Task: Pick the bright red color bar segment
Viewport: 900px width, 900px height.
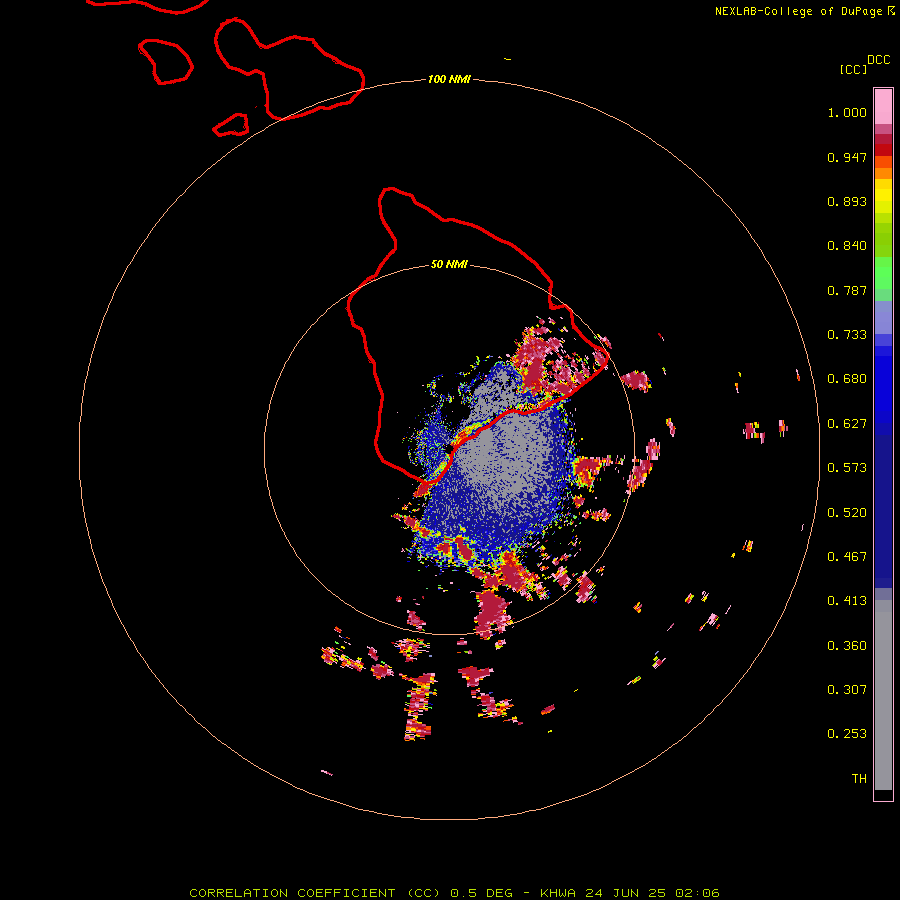Action: pyautogui.click(x=883, y=150)
